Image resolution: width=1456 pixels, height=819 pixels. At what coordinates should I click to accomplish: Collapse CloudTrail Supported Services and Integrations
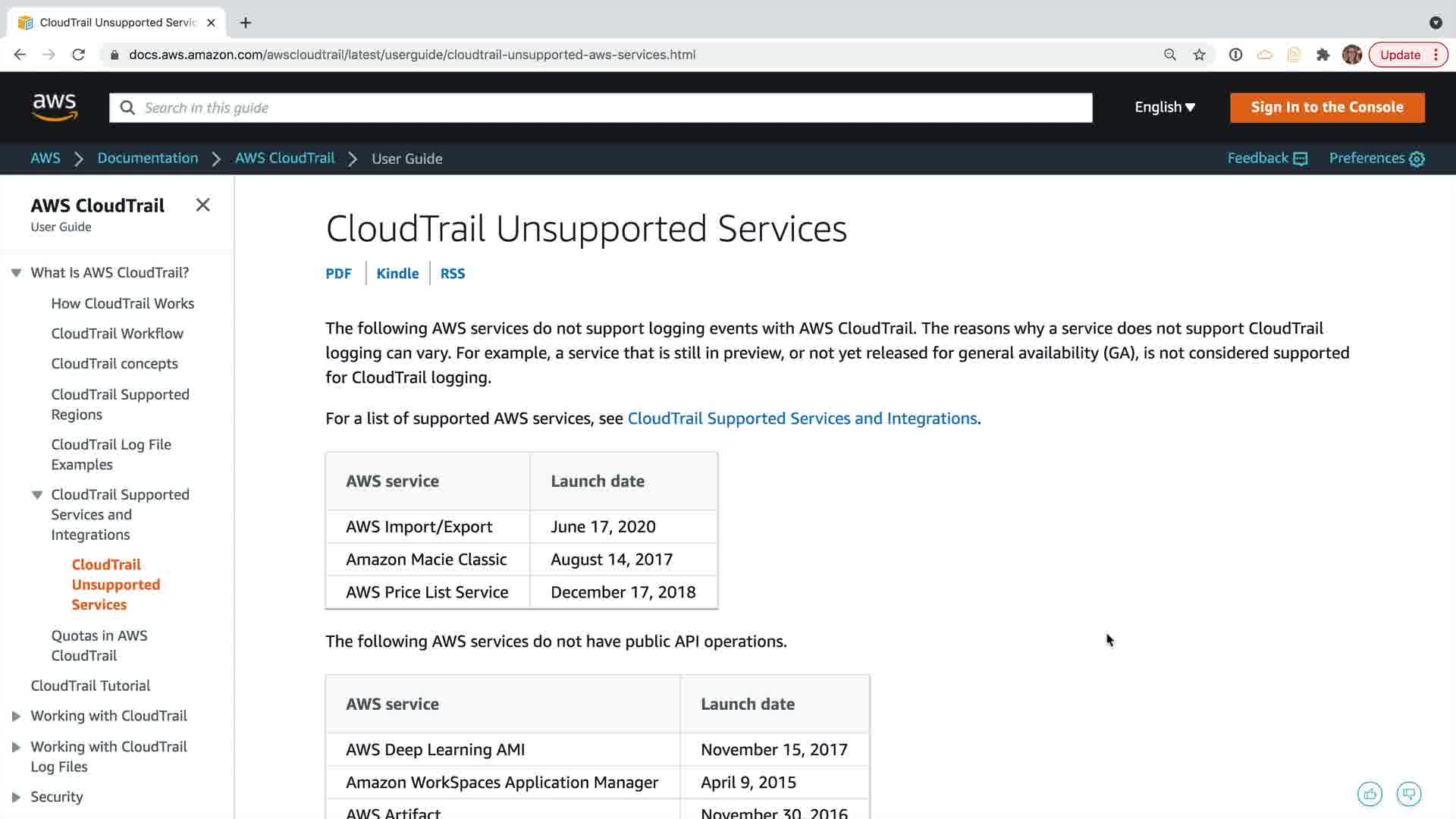(36, 495)
